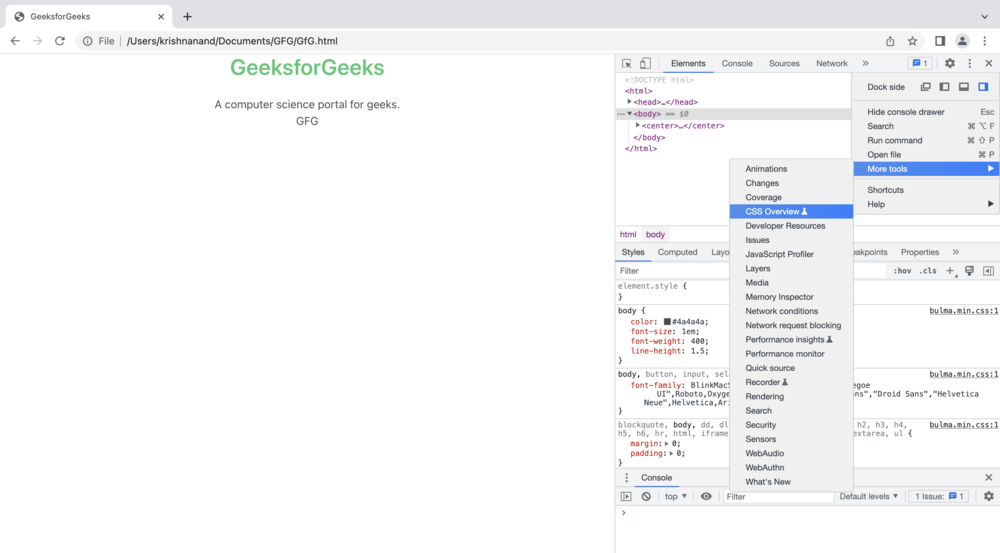Click the html breadcrumb
This screenshot has height=553, width=1000.
pyautogui.click(x=628, y=235)
